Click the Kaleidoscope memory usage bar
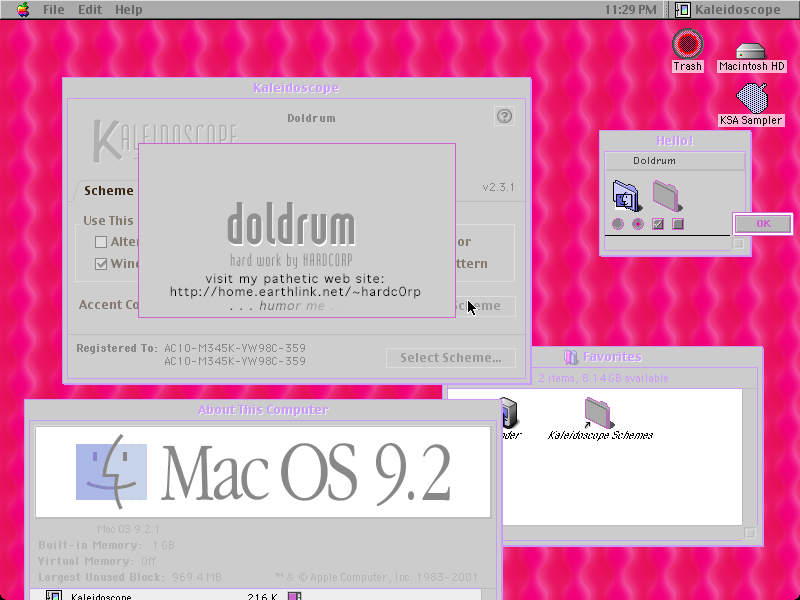This screenshot has width=800, height=600. coord(295,596)
